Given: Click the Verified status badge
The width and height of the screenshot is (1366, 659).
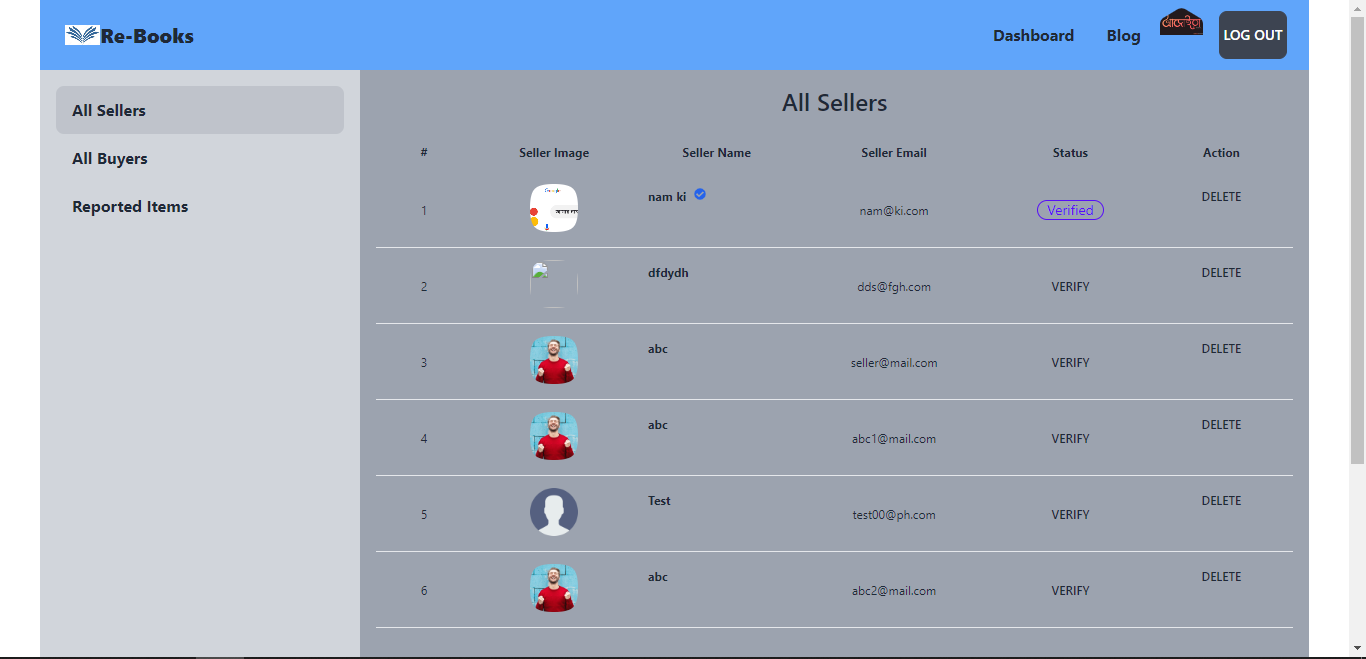Looking at the screenshot, I should pos(1070,210).
